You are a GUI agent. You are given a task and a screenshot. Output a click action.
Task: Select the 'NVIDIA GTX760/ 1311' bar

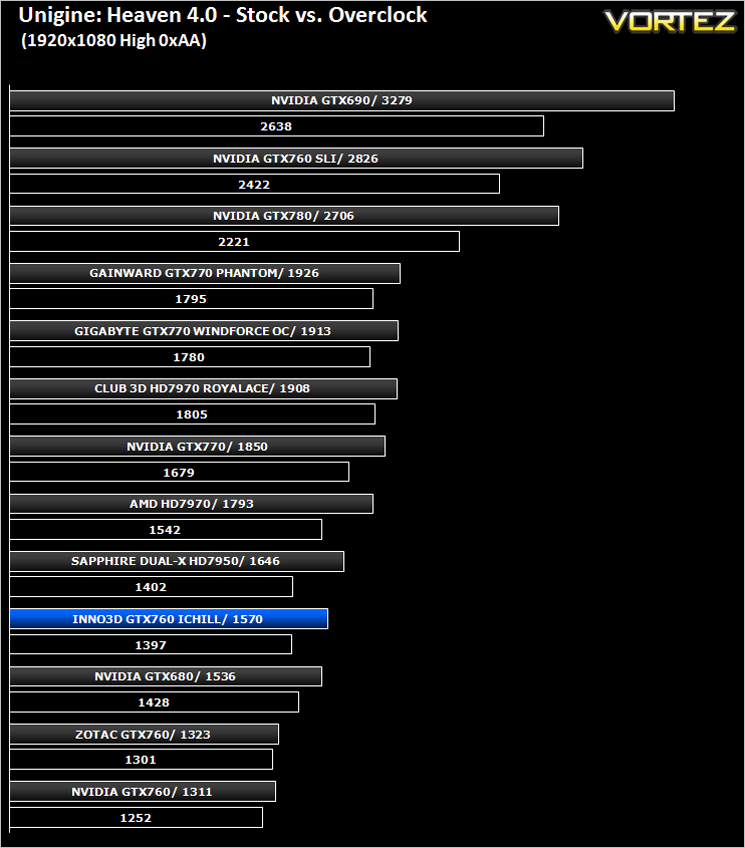click(143, 792)
